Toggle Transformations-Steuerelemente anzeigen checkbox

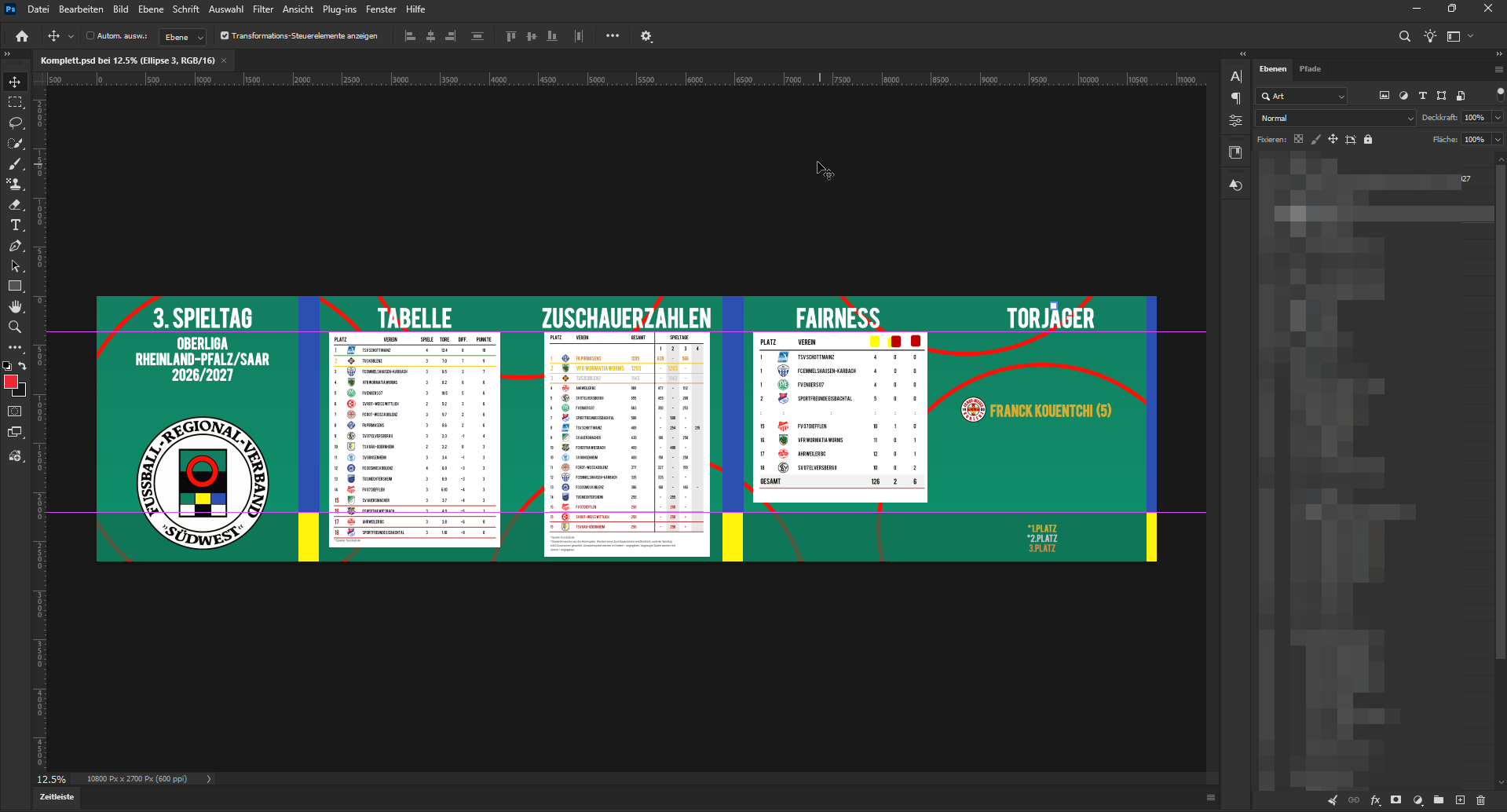[225, 35]
